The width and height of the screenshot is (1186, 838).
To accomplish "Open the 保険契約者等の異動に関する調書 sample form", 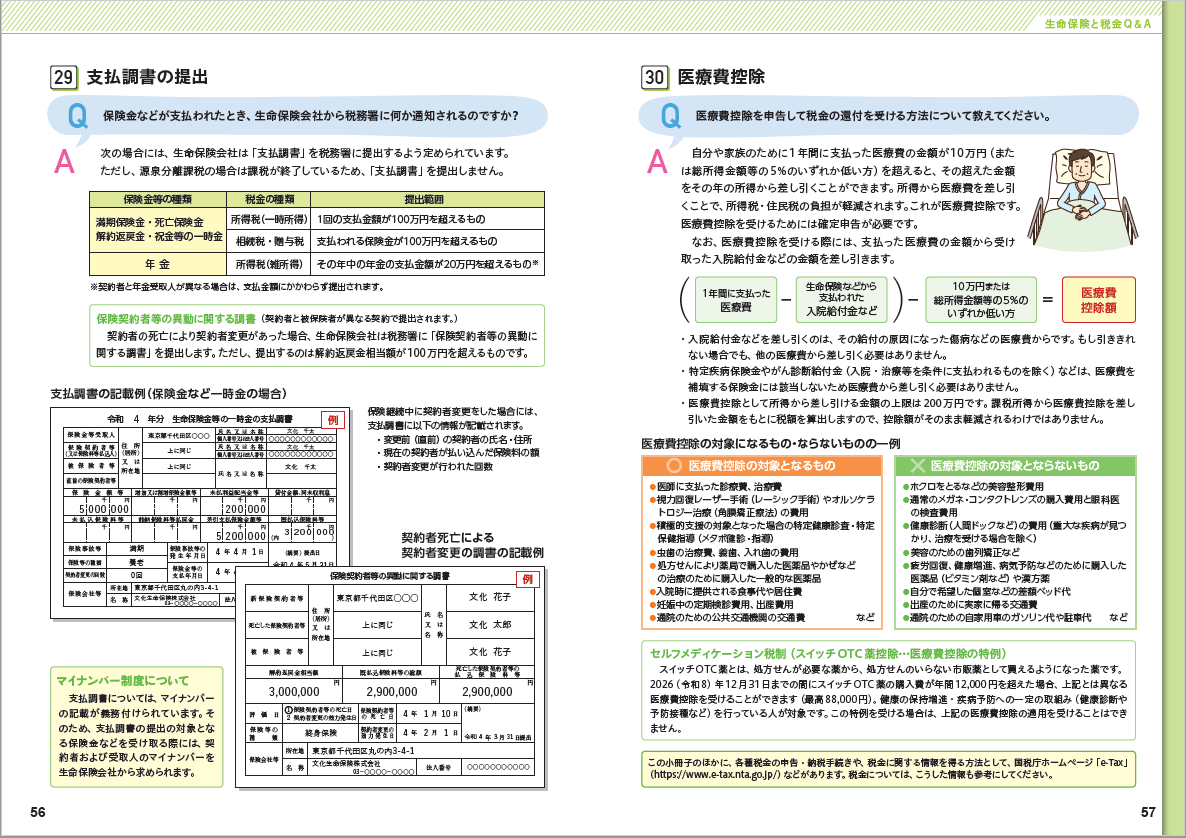I will (390, 677).
